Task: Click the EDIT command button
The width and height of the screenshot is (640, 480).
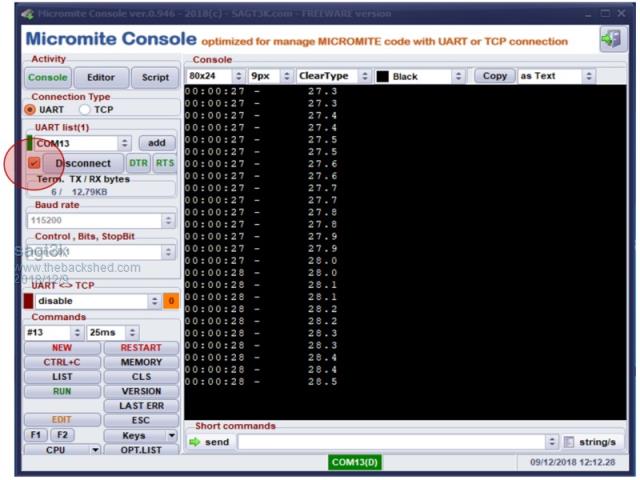Action: coord(62,420)
